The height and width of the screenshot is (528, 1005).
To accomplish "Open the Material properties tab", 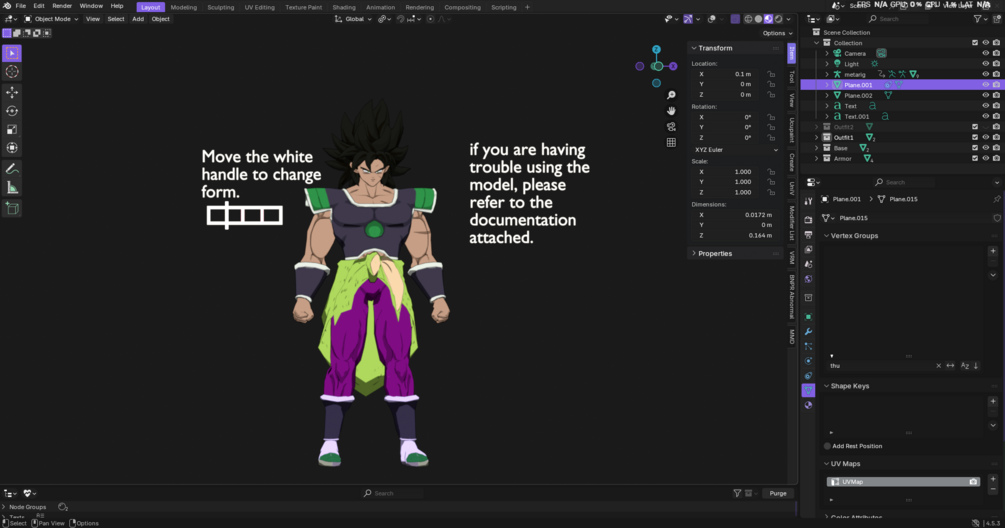I will (x=808, y=405).
